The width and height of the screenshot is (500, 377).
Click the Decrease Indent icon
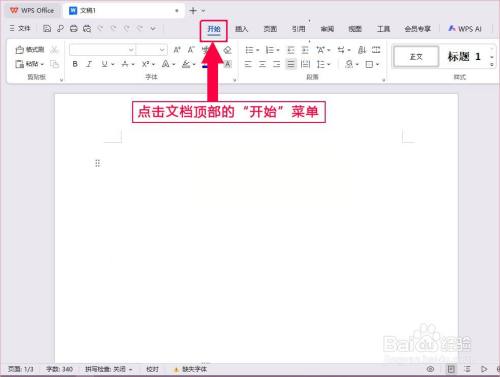291,50
